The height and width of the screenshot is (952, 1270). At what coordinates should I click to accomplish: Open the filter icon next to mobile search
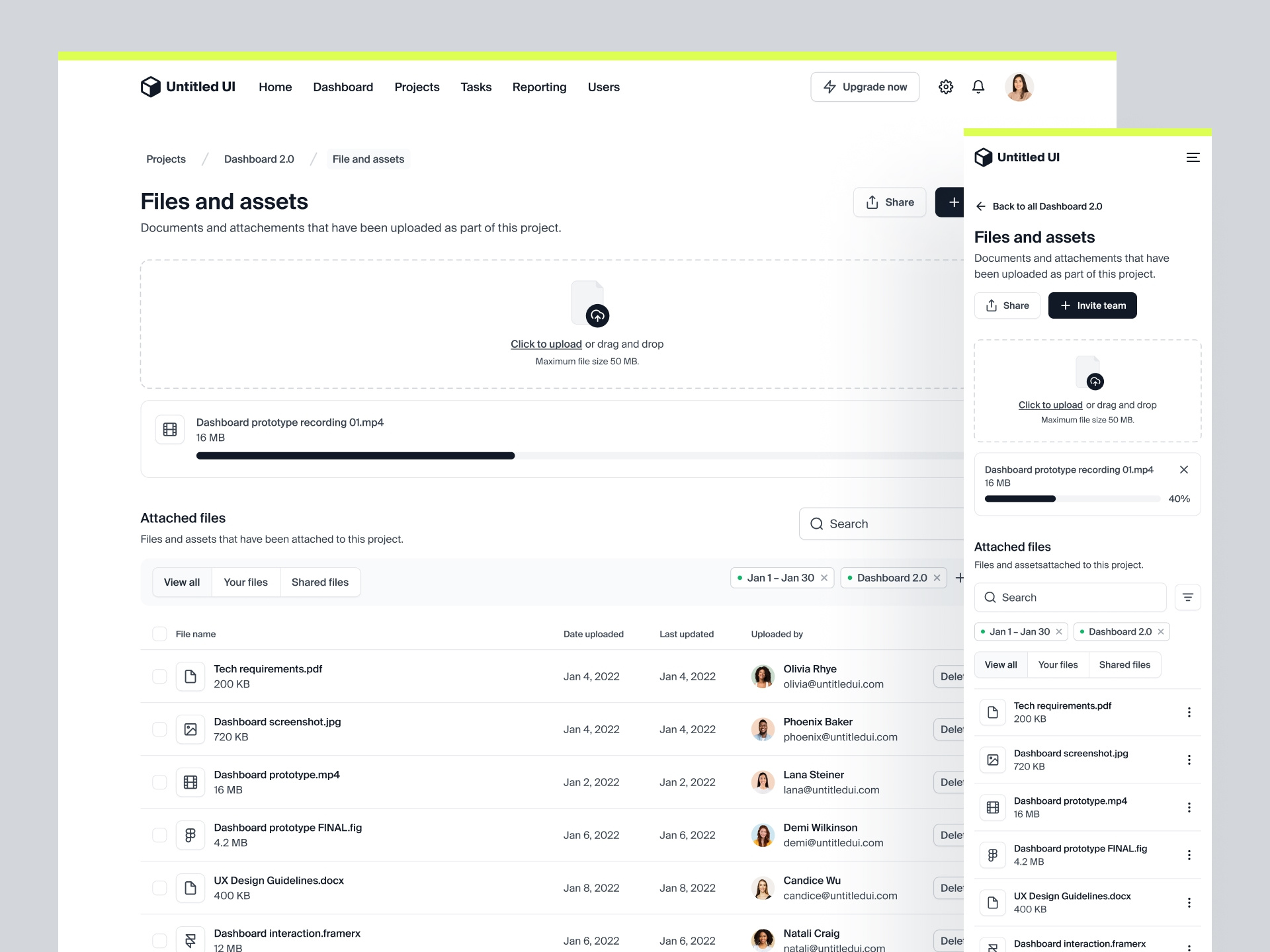pyautogui.click(x=1187, y=597)
